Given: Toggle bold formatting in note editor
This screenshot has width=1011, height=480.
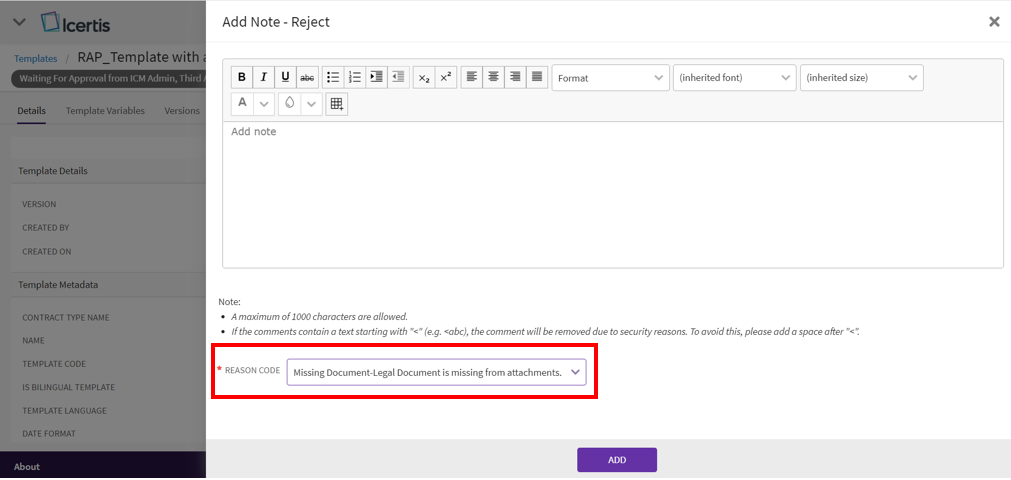Looking at the screenshot, I should [241, 78].
